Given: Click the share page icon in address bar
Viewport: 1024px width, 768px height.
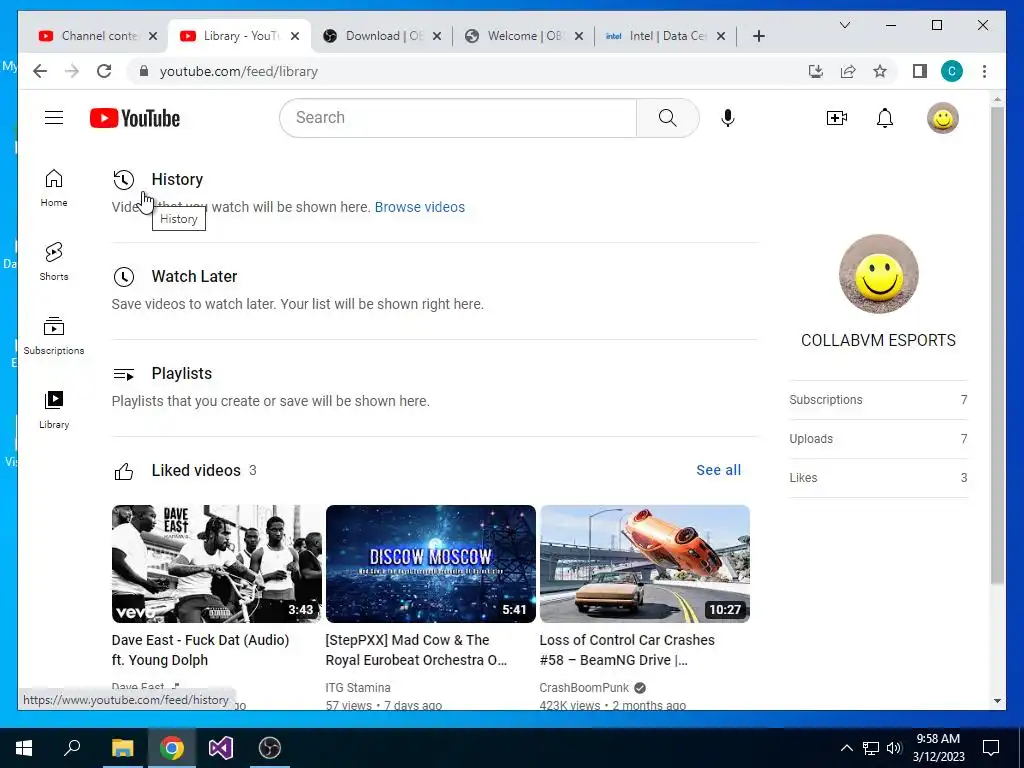Looking at the screenshot, I should [848, 71].
